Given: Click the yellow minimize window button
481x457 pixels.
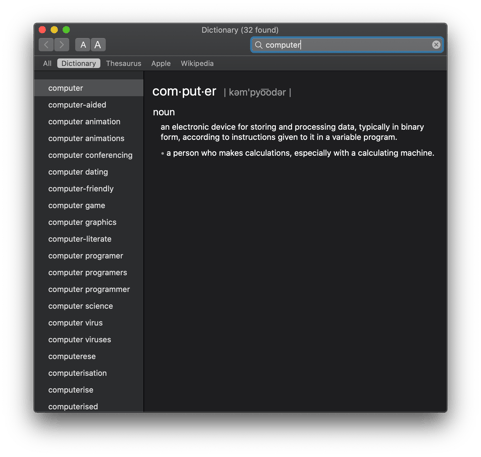Looking at the screenshot, I should click(54, 30).
